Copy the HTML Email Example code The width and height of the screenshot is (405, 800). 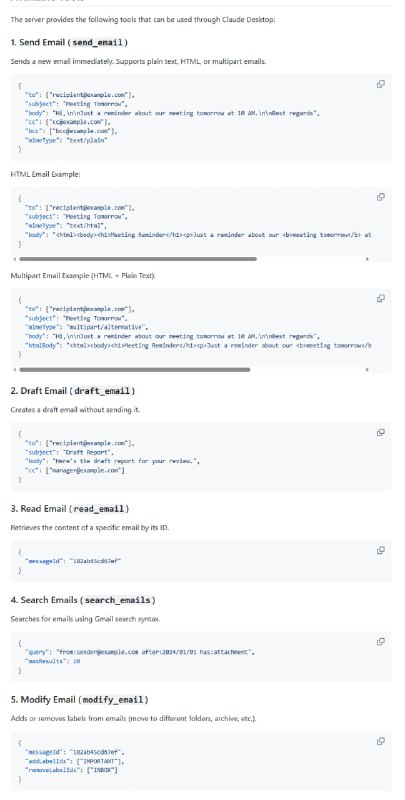click(381, 197)
